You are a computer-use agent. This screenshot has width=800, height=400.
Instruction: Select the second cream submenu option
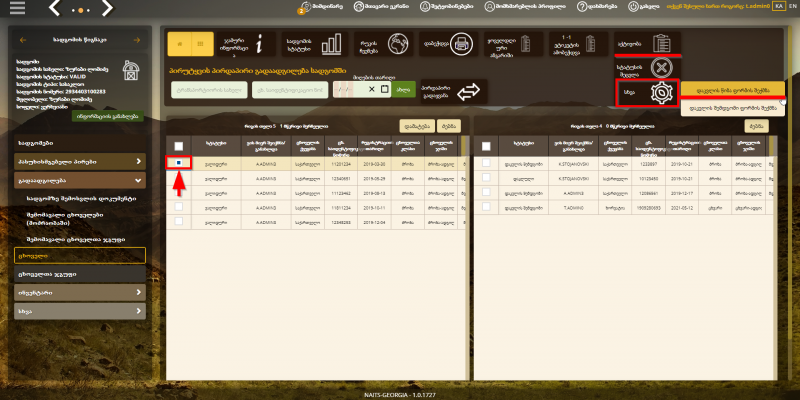click(x=733, y=108)
